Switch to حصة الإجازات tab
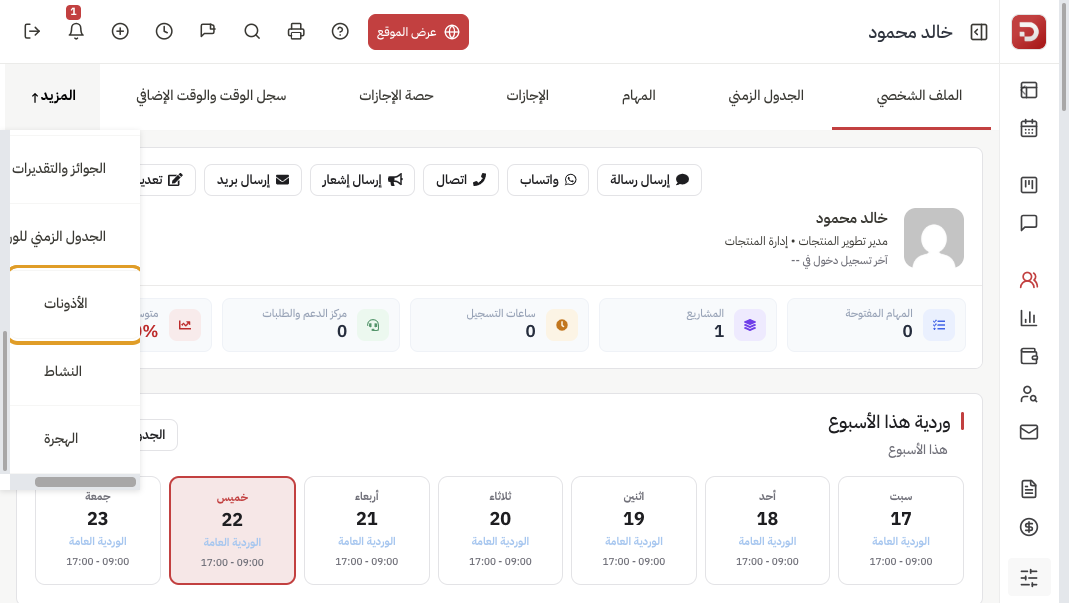 (396, 96)
